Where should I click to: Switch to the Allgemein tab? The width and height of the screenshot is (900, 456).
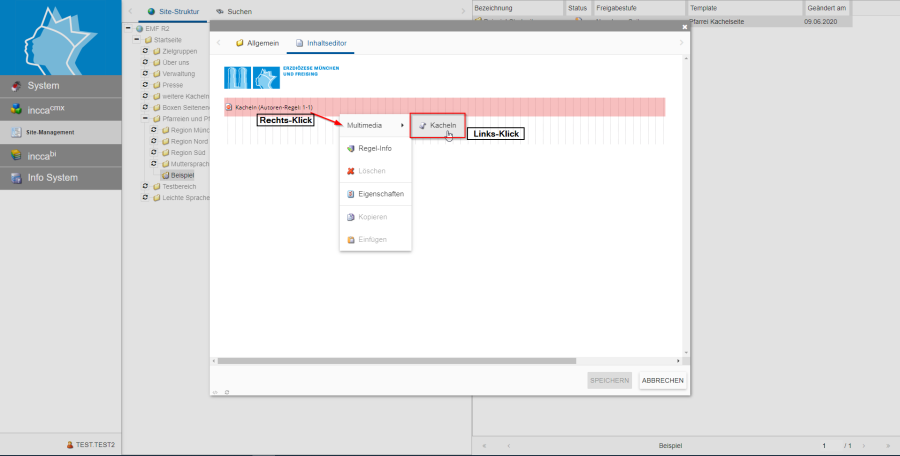257,44
